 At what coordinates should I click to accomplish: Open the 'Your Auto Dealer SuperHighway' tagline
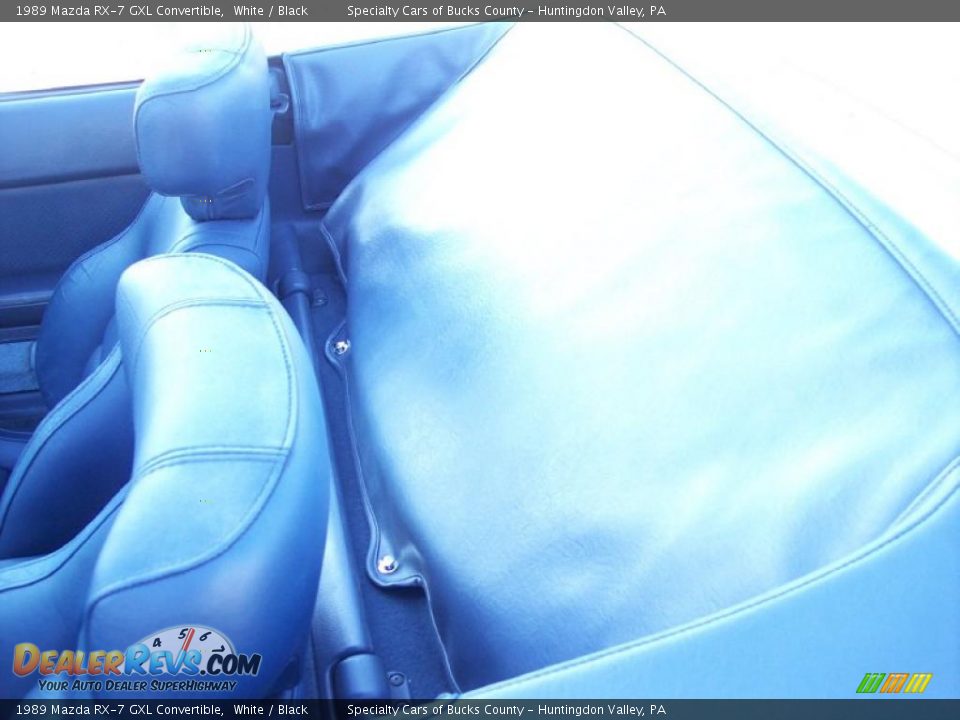pyautogui.click(x=137, y=686)
